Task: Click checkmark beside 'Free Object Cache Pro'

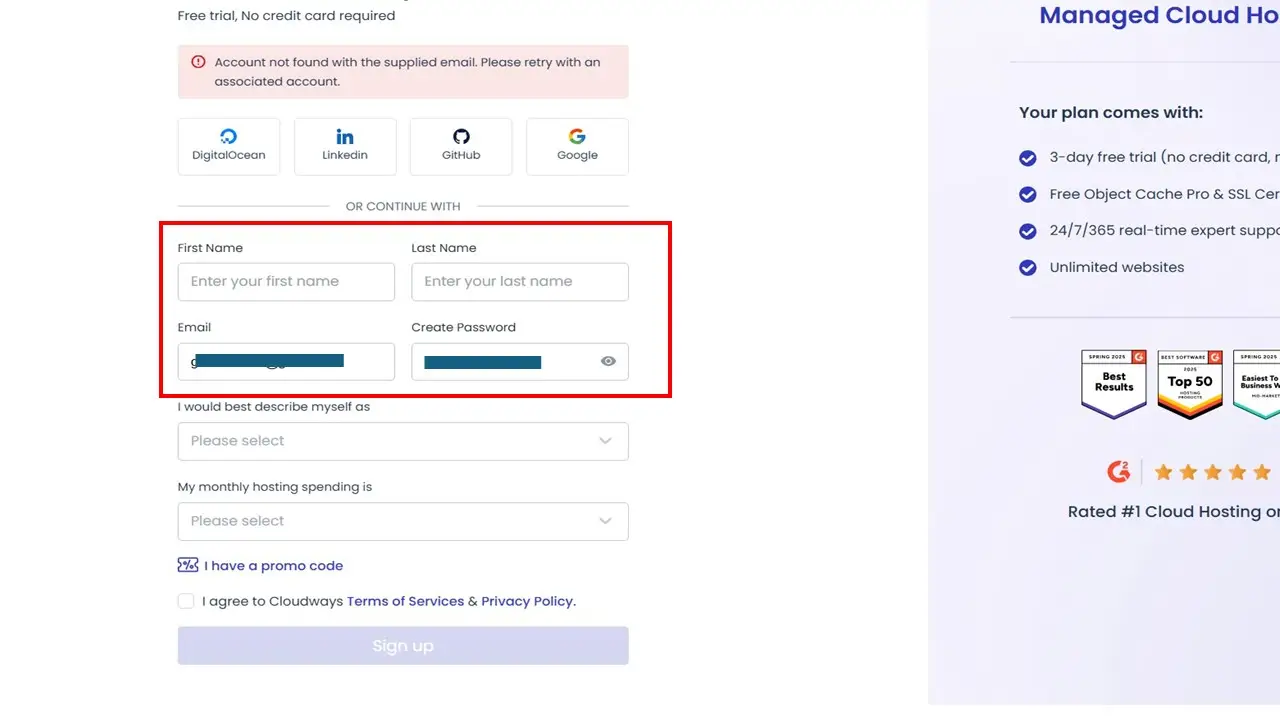Action: [1027, 195]
